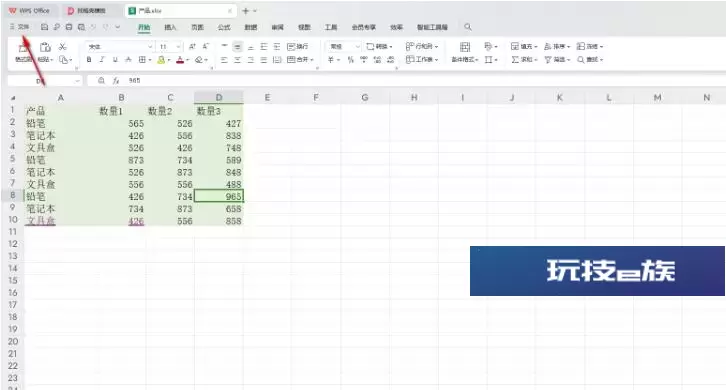
Task: Toggle Underline formatting
Action: [115, 60]
